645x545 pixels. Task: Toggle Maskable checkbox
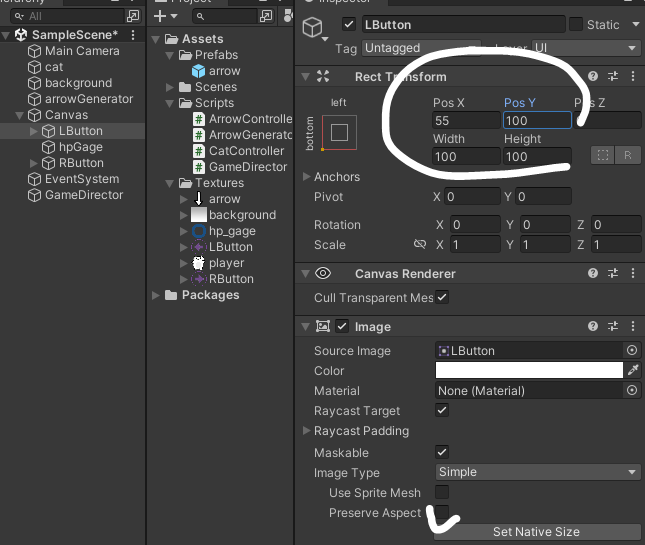pyautogui.click(x=442, y=452)
